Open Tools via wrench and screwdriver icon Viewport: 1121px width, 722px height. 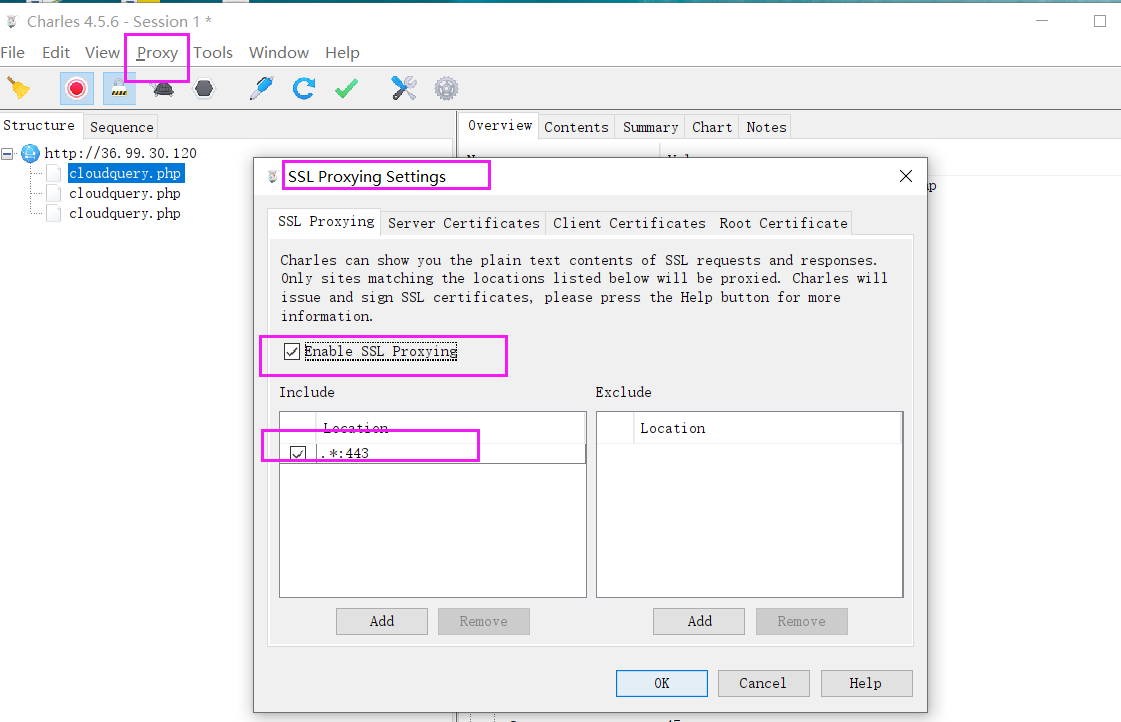(404, 89)
